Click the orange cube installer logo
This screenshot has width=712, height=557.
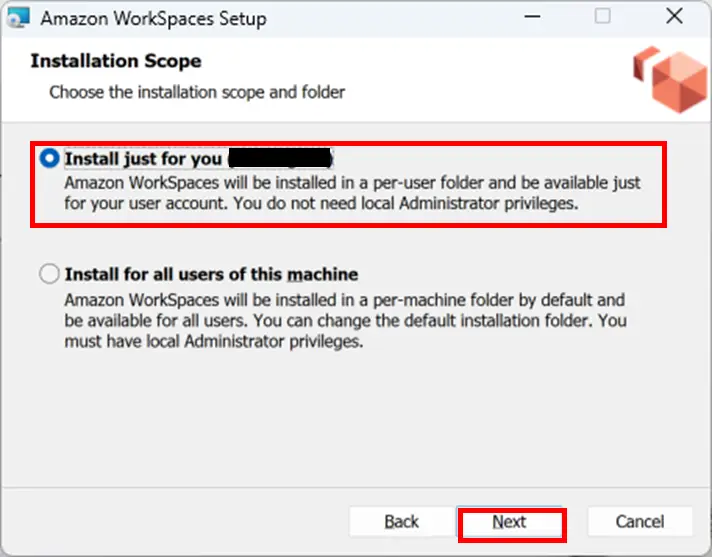pyautogui.click(x=670, y=79)
